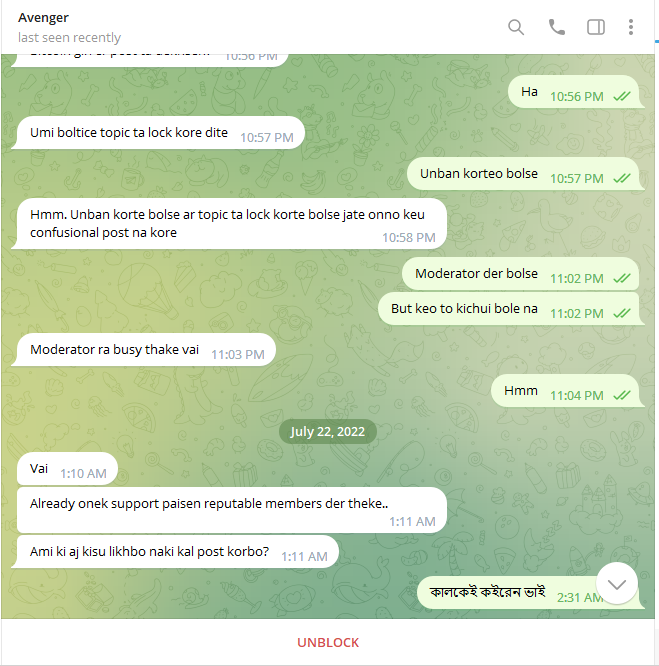Image resolution: width=659 pixels, height=666 pixels.
Task: Unblock the Avenger contact
Action: [x=328, y=643]
